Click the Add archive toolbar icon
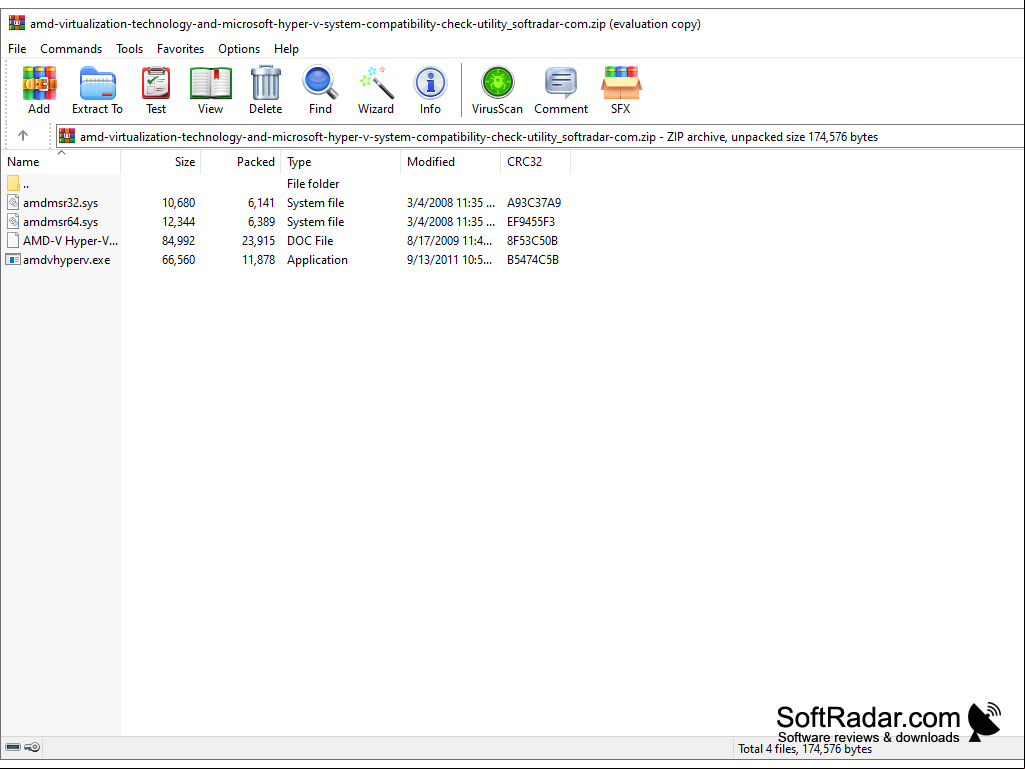Screen dimensions: 1025x769 tap(39, 83)
